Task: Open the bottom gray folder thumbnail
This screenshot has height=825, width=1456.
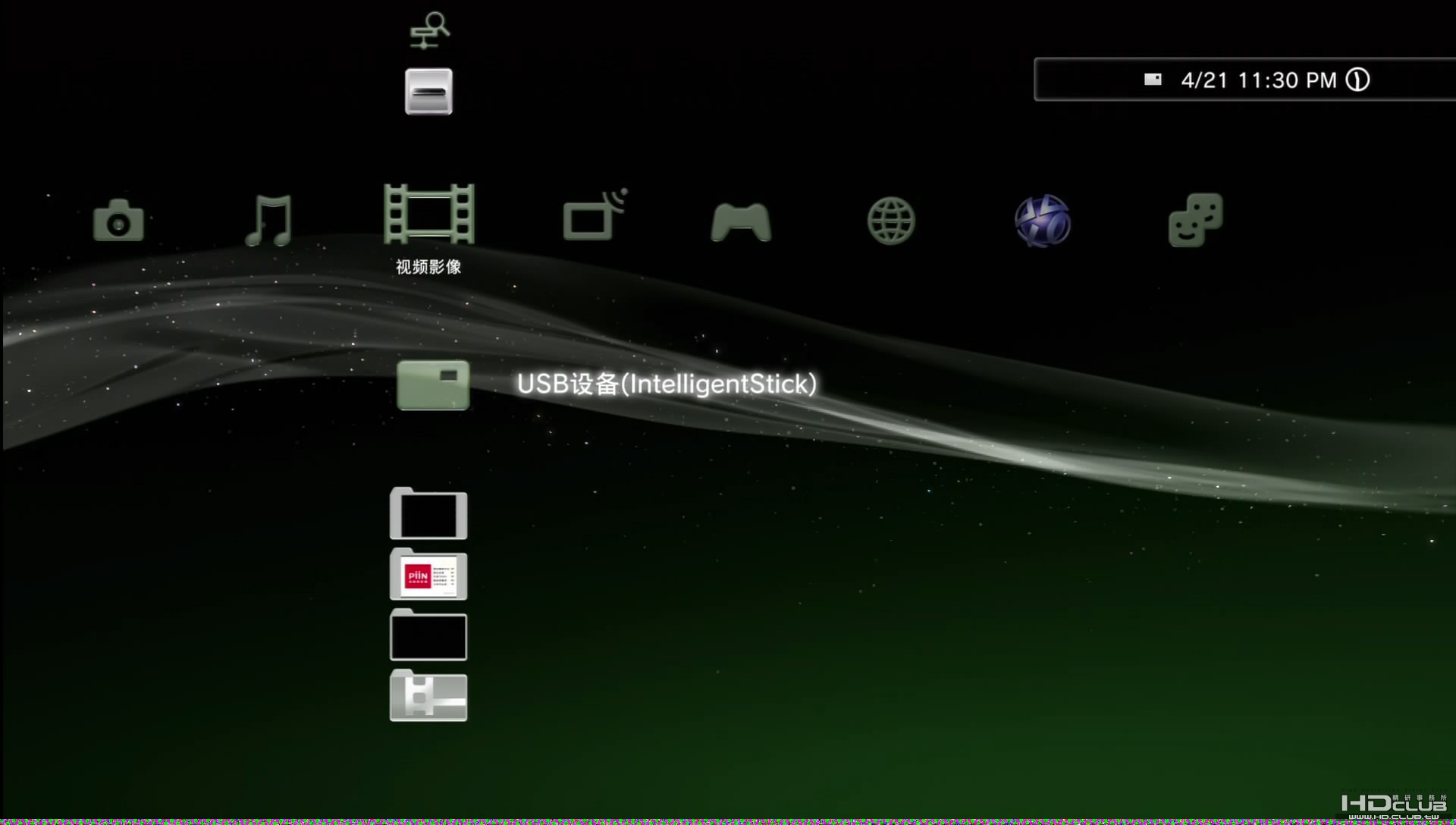Action: point(428,695)
